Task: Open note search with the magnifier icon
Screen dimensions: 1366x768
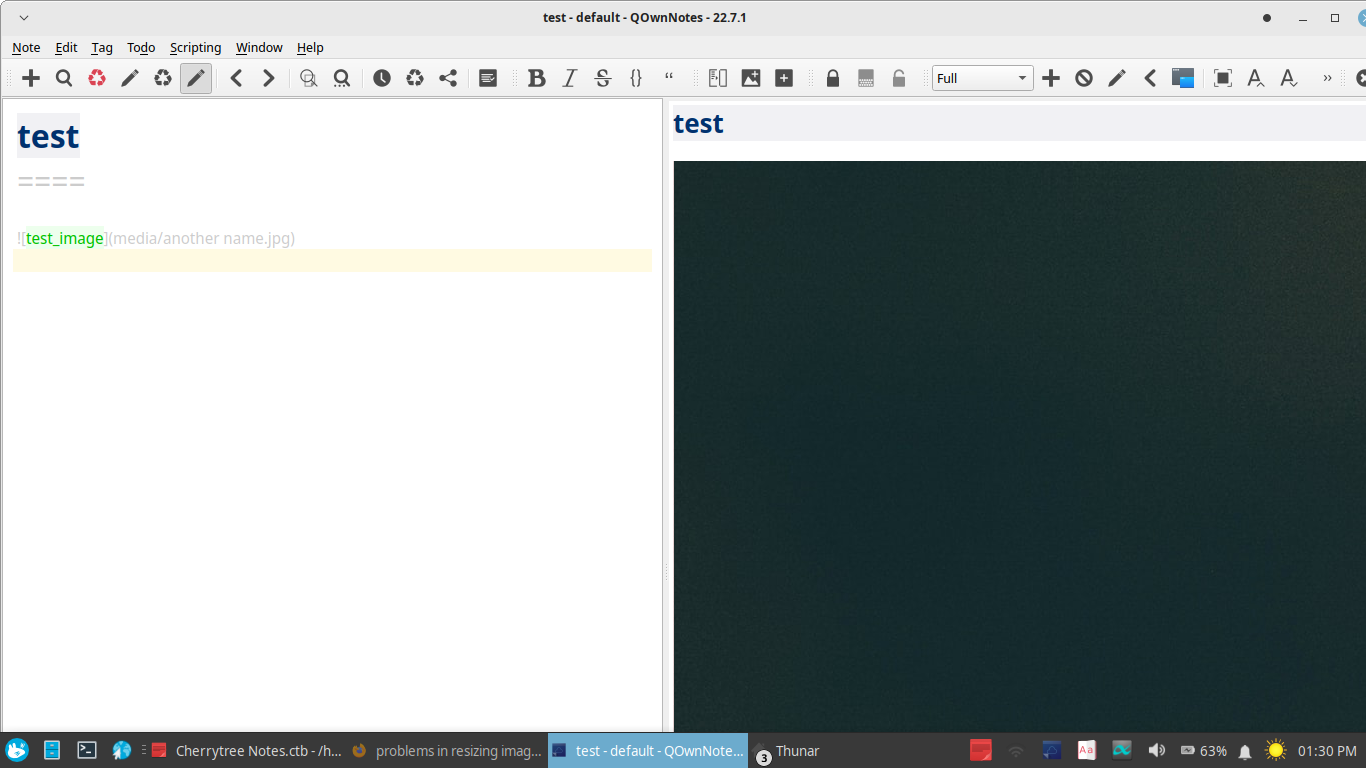Action: 64,78
